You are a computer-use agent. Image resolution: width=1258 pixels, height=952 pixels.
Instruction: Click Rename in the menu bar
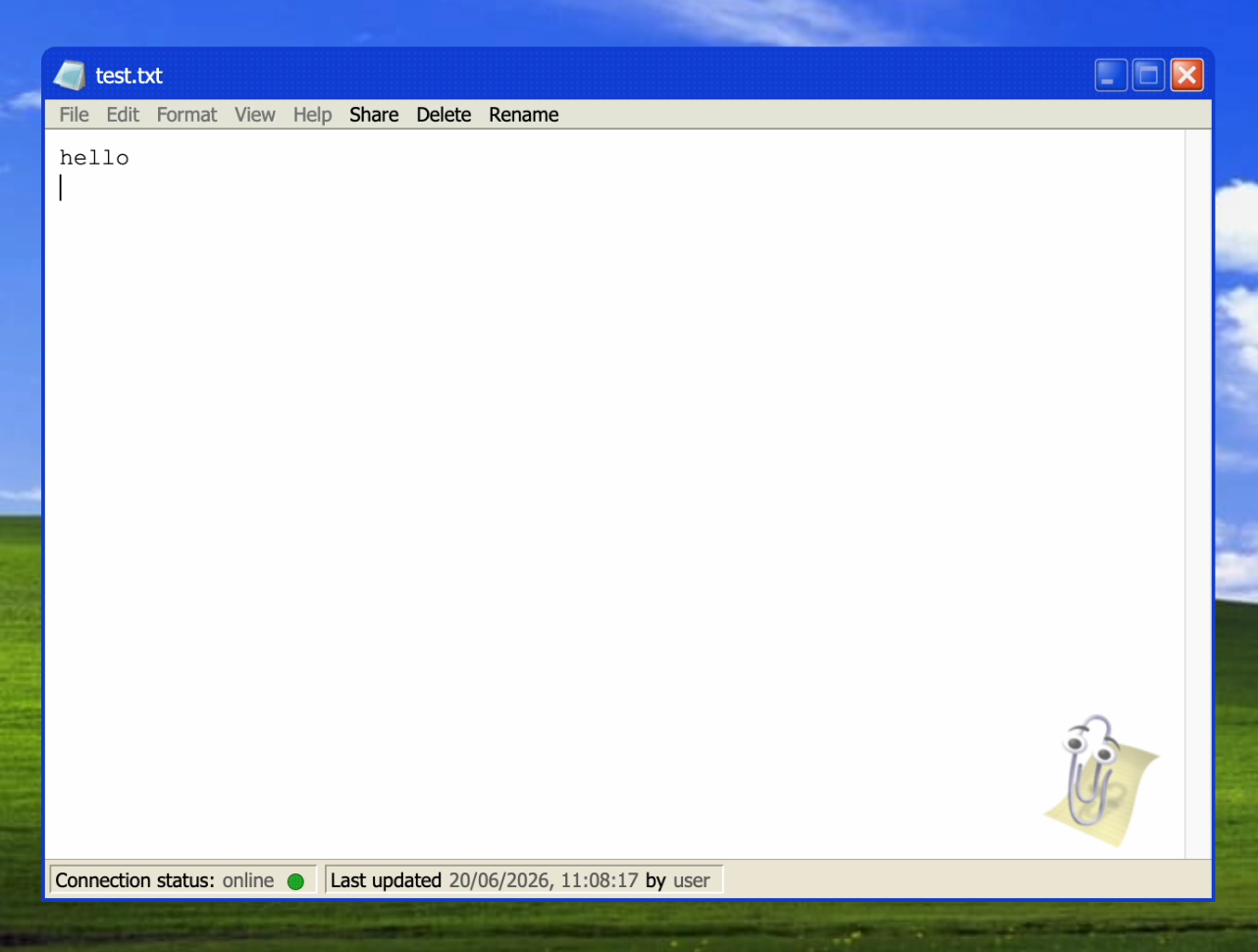point(524,115)
